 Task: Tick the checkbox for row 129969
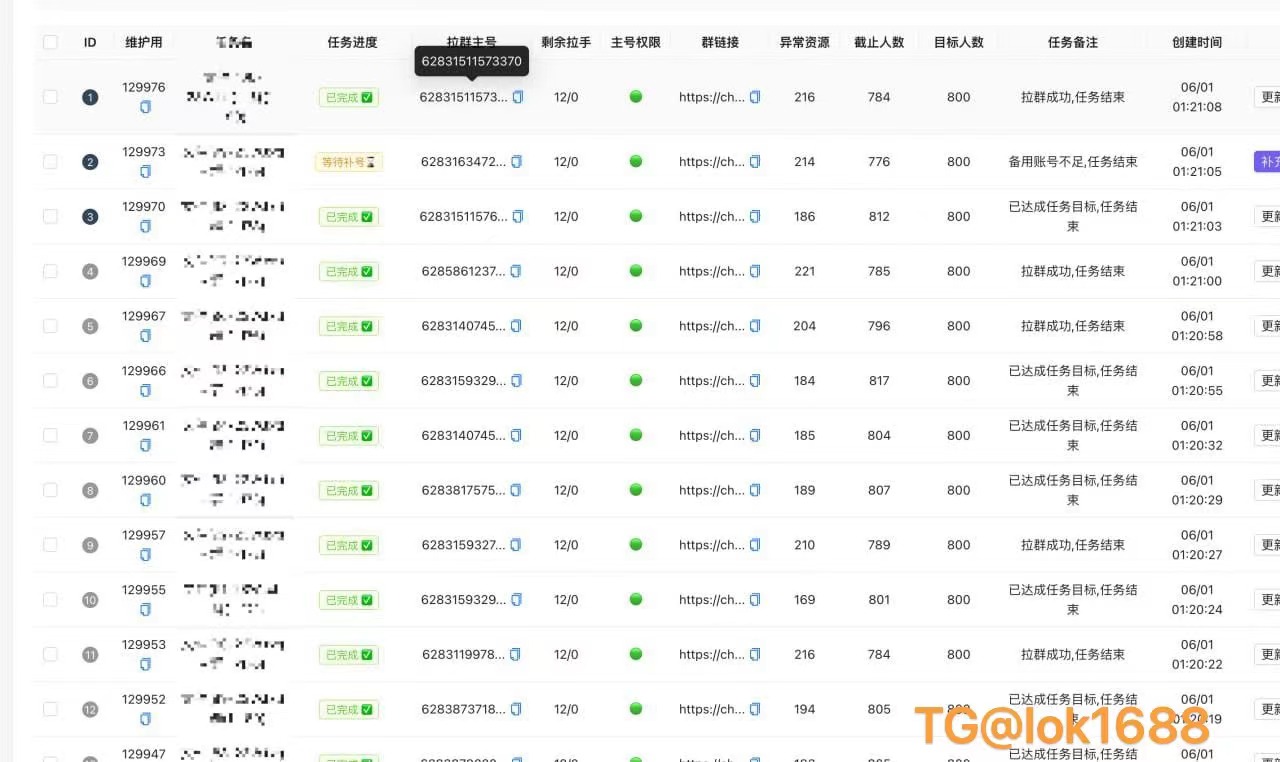(50, 271)
